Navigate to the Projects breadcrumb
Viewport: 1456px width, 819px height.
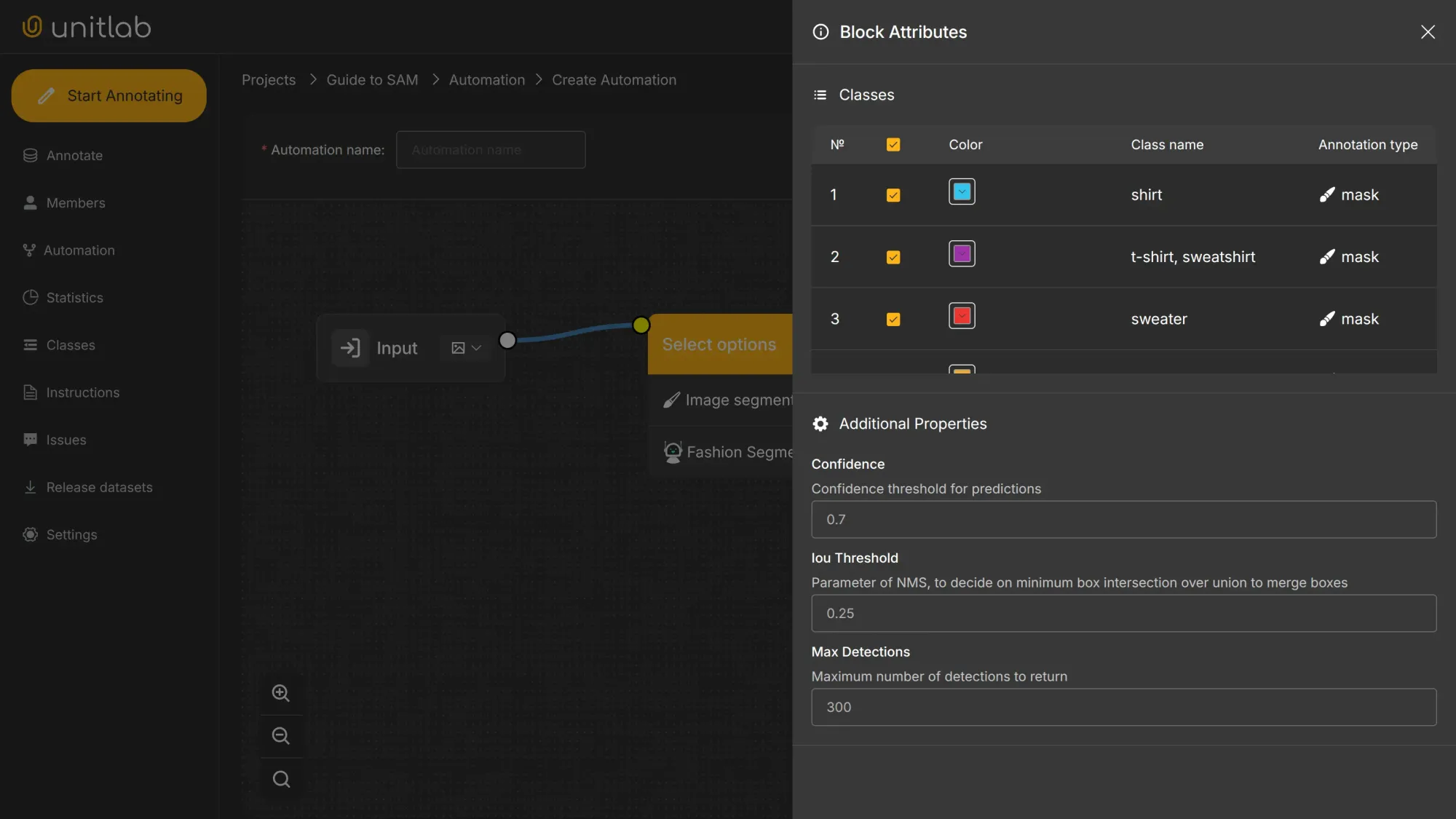[268, 79]
